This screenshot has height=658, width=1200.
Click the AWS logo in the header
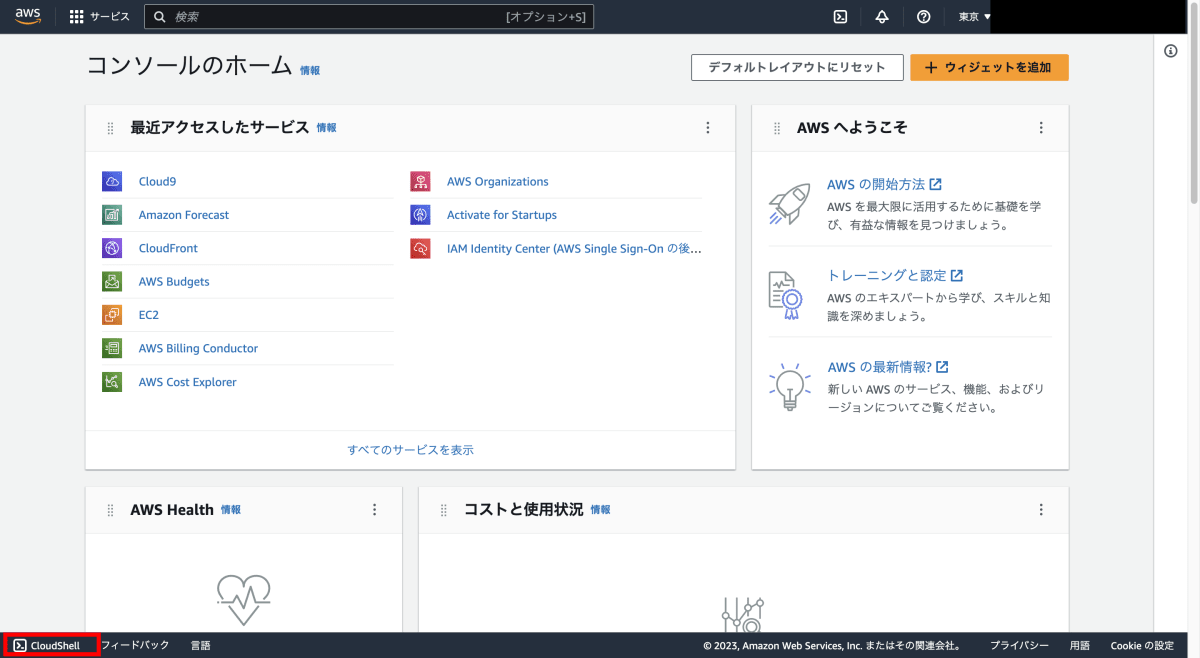(28, 16)
